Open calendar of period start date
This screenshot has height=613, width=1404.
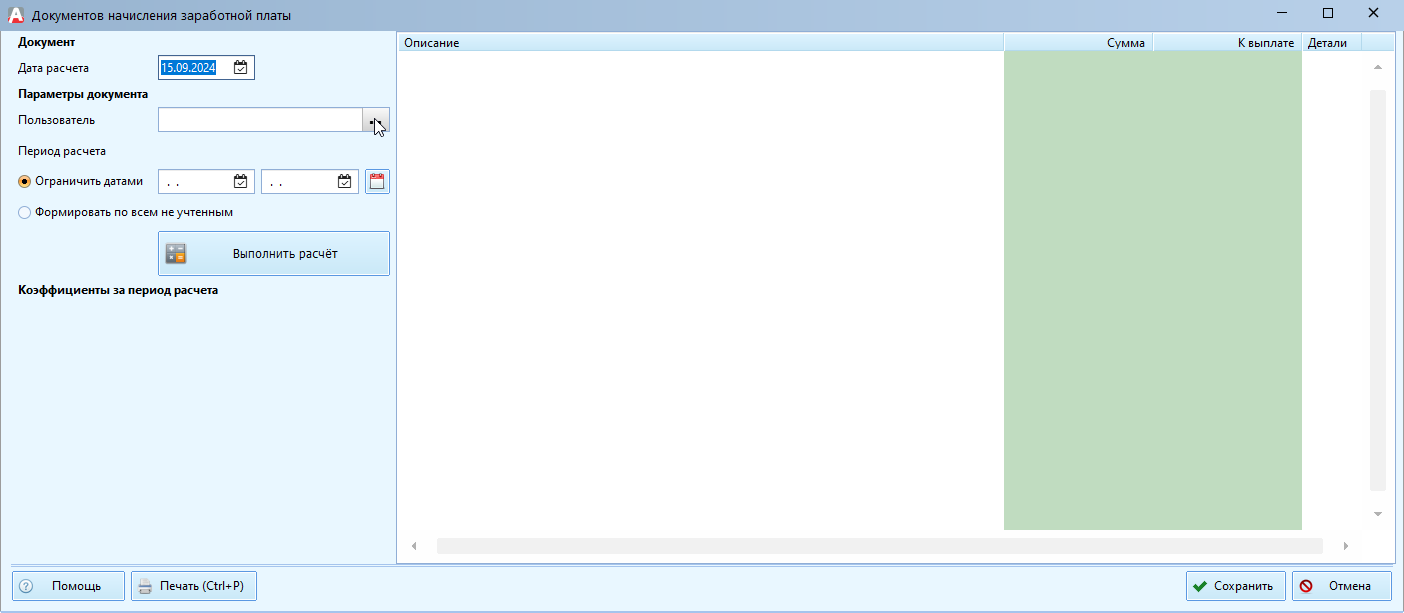tap(240, 182)
